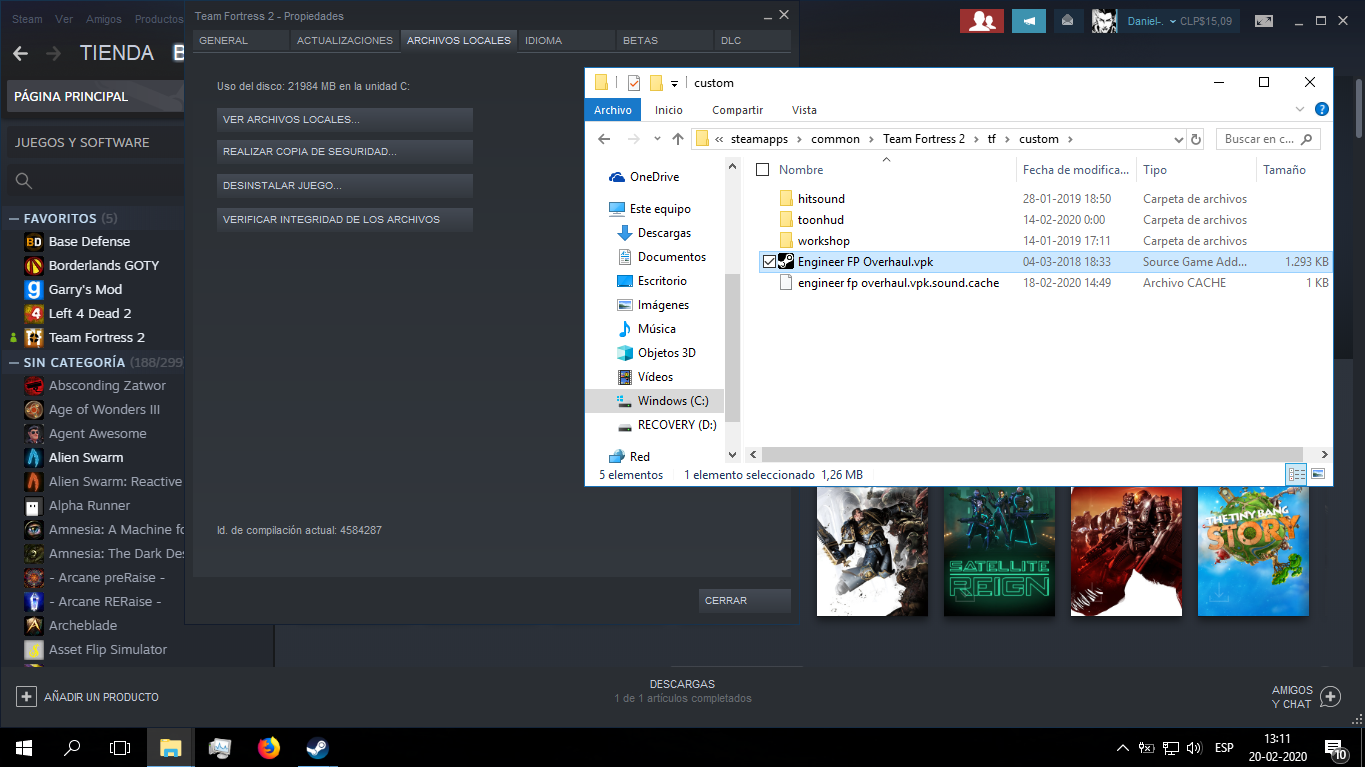Select Team Fortress 2 in Steam library
Screen dimensions: 1365x767
(x=96, y=338)
